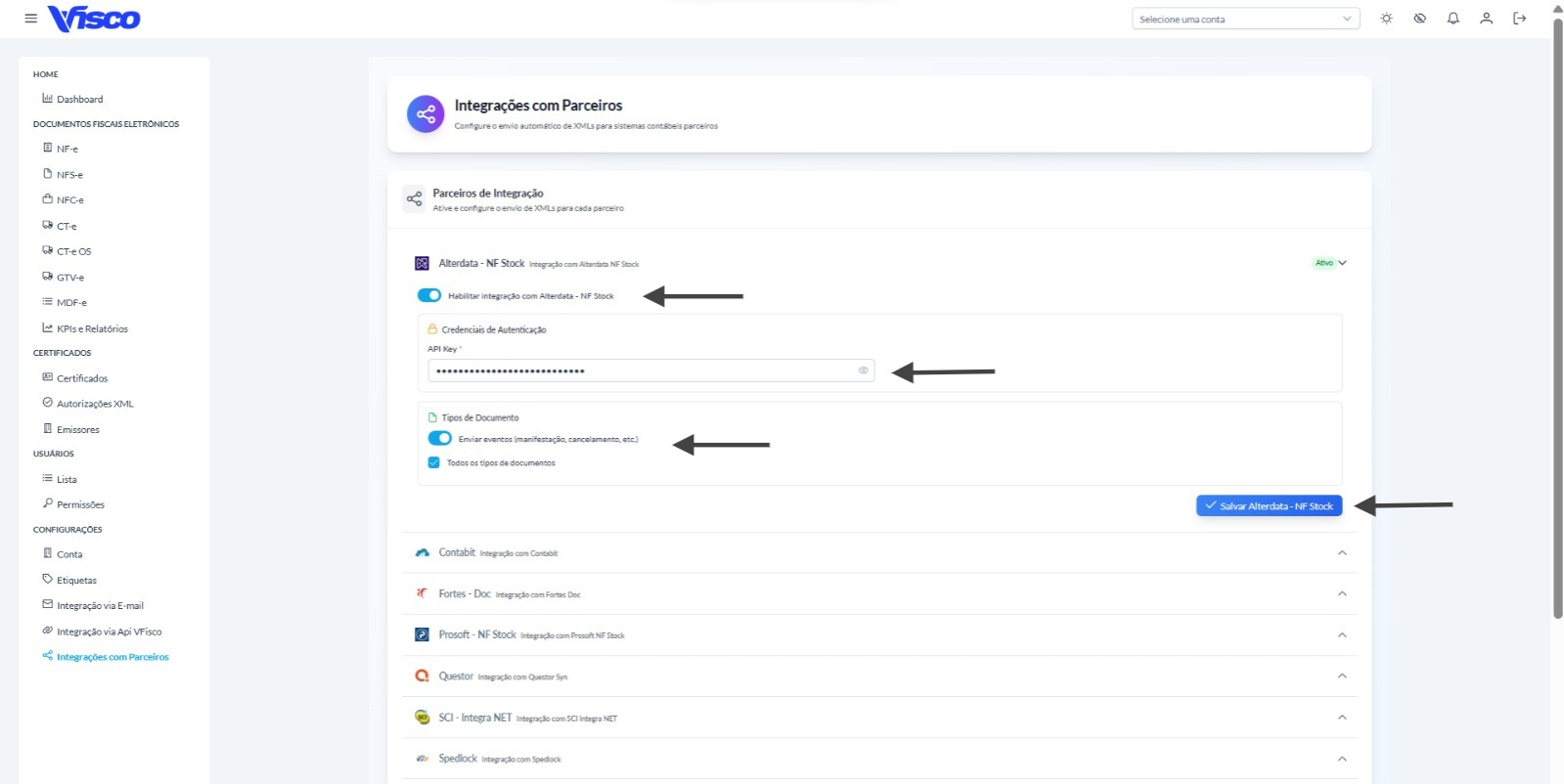
Task: Click the Contabit logo icon
Action: (422, 552)
